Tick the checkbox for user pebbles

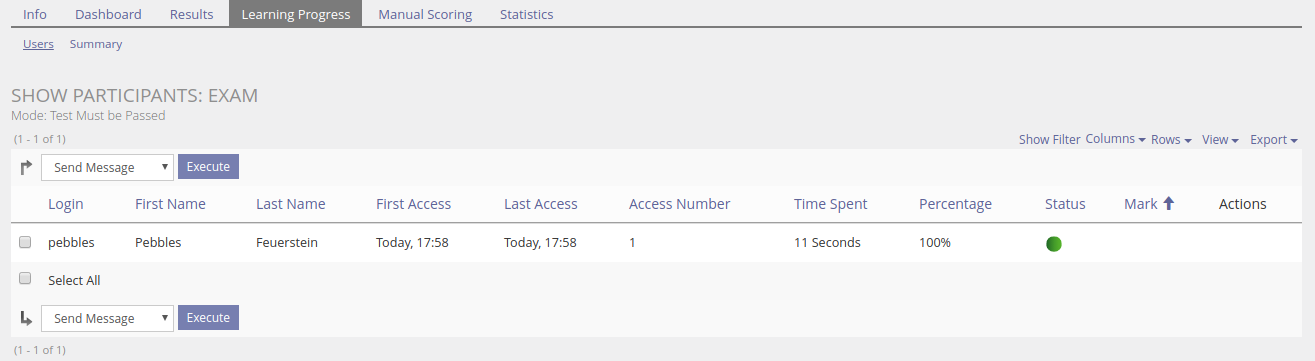(x=25, y=242)
